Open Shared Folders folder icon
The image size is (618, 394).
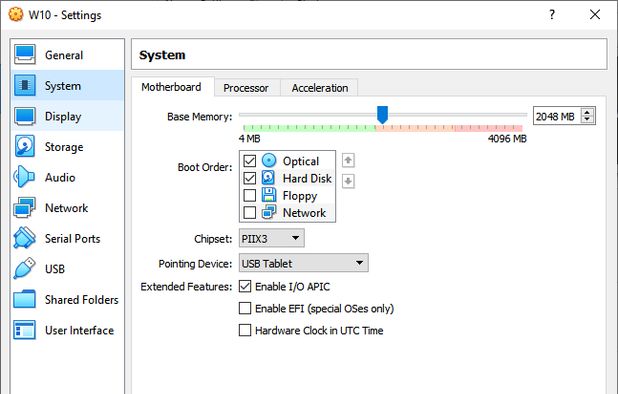pos(24,299)
